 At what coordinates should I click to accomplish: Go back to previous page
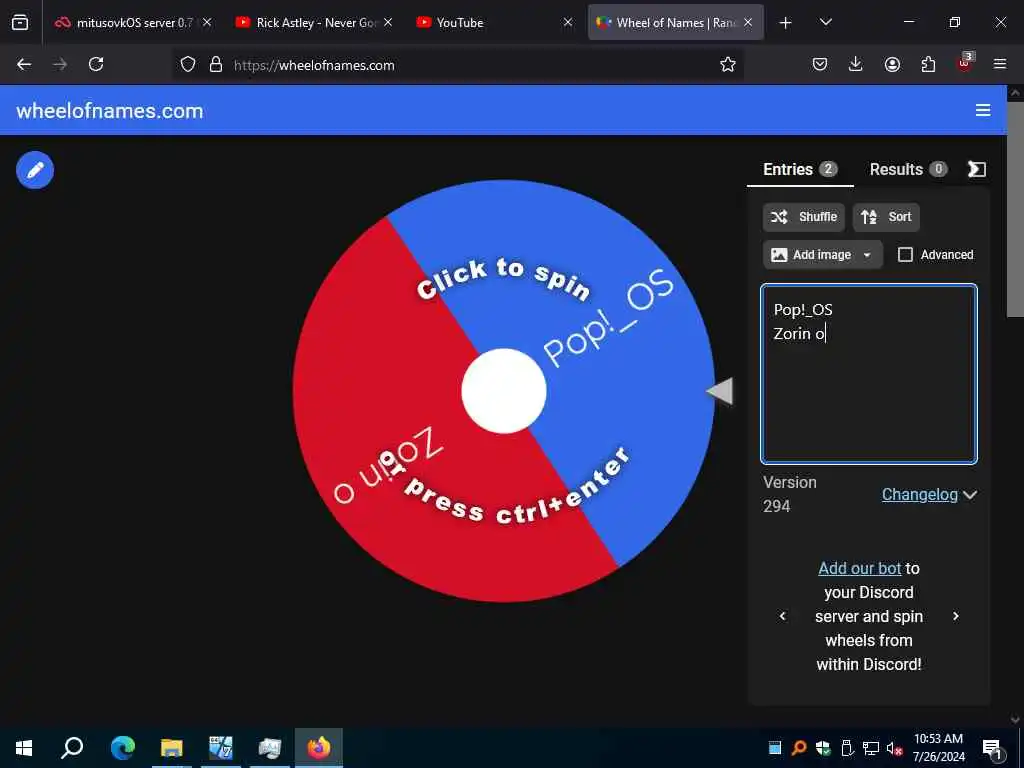pos(24,65)
